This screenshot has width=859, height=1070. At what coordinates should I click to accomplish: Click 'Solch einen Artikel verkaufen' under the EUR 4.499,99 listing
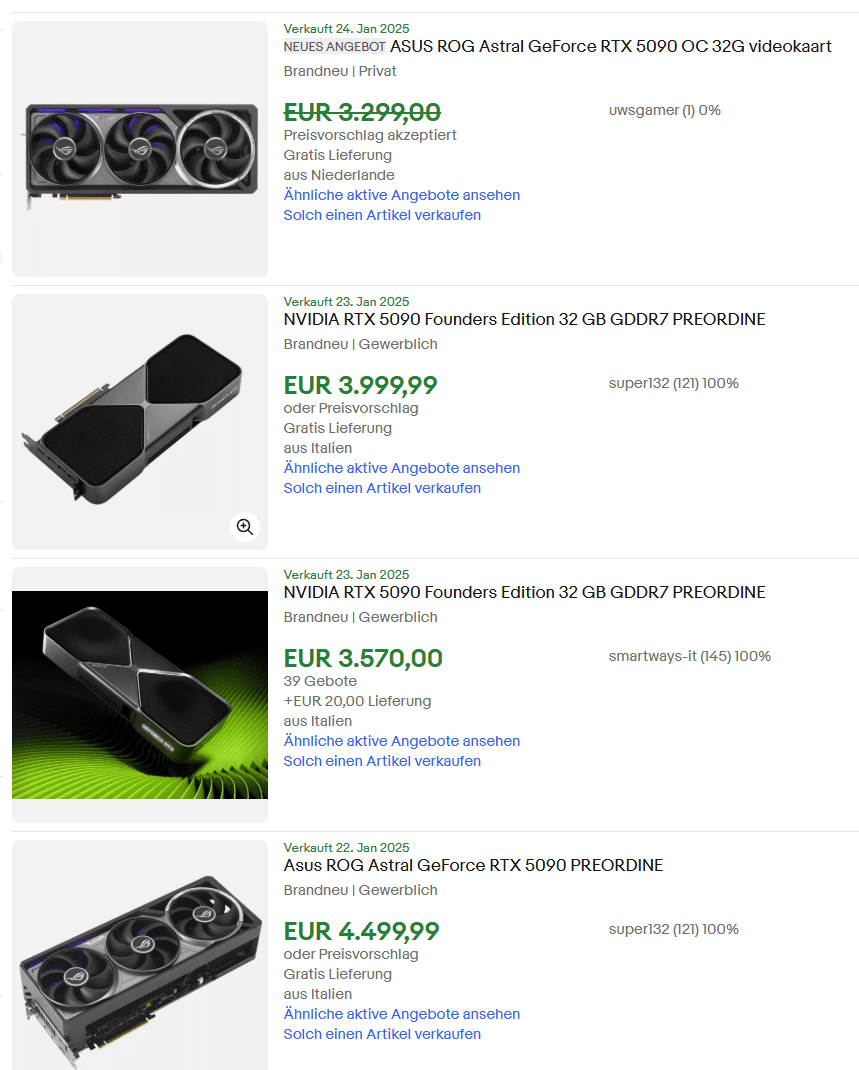click(382, 1034)
